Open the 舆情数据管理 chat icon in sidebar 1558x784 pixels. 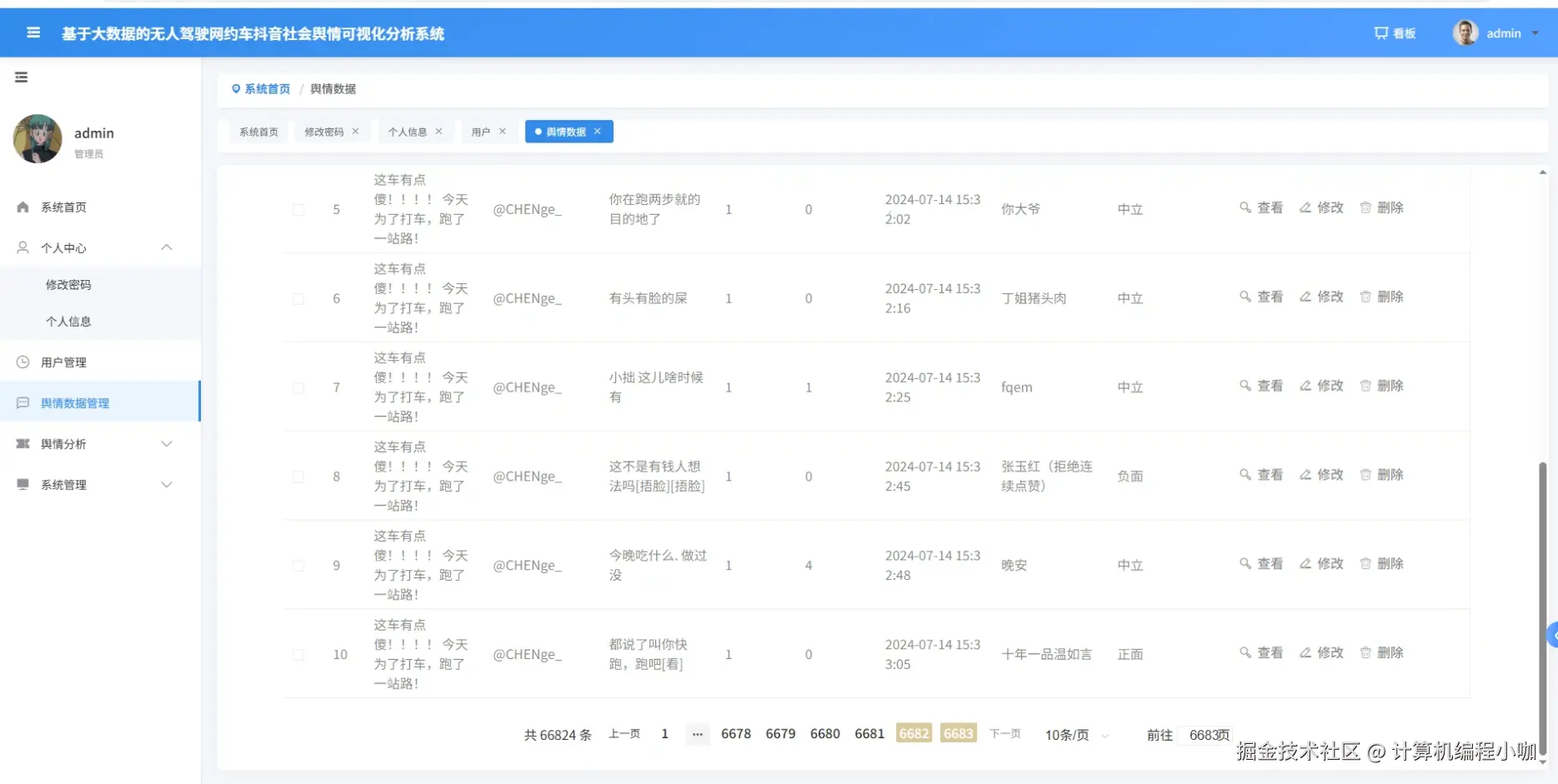[23, 402]
